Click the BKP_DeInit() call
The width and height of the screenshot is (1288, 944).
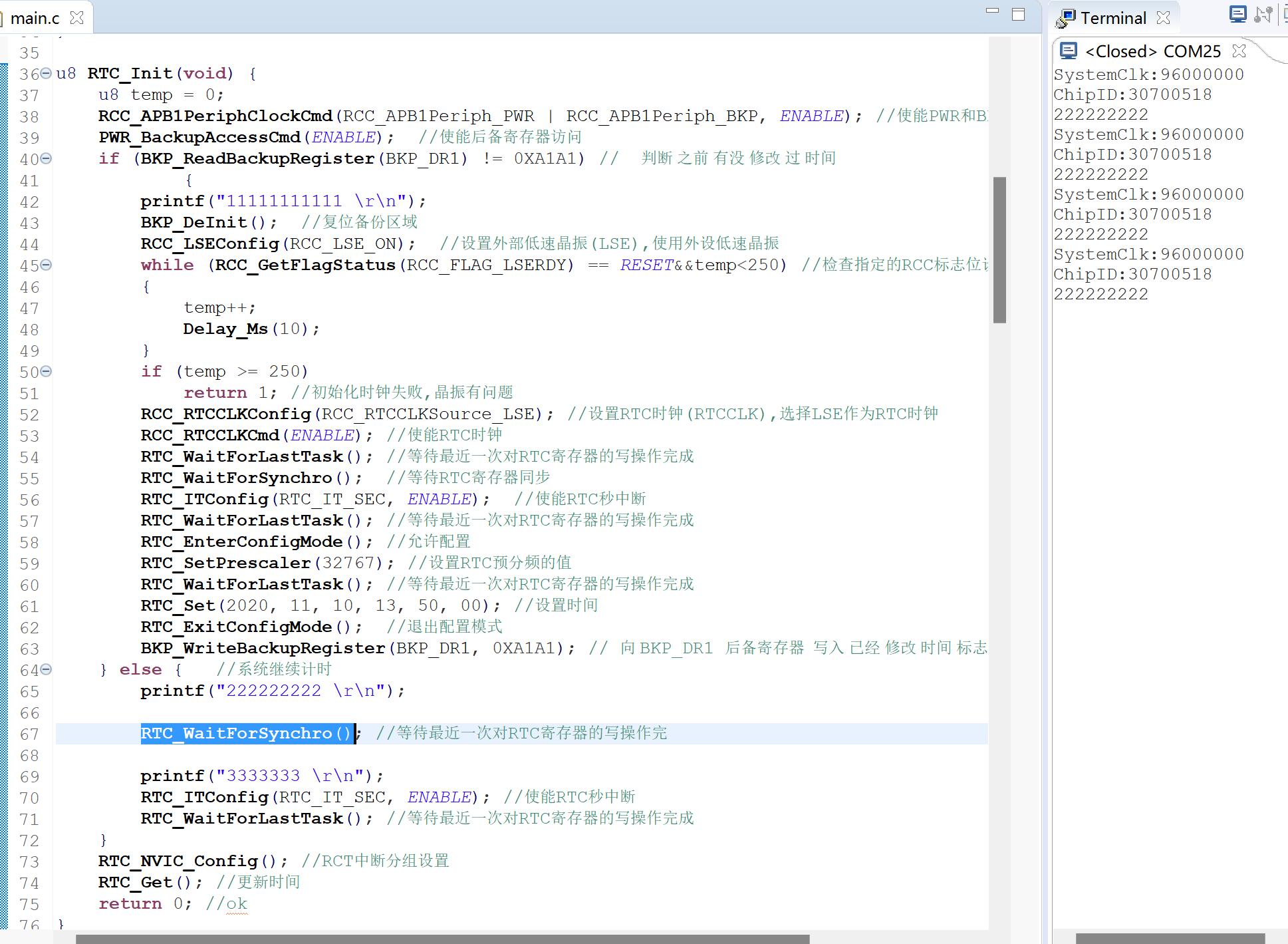coord(209,222)
